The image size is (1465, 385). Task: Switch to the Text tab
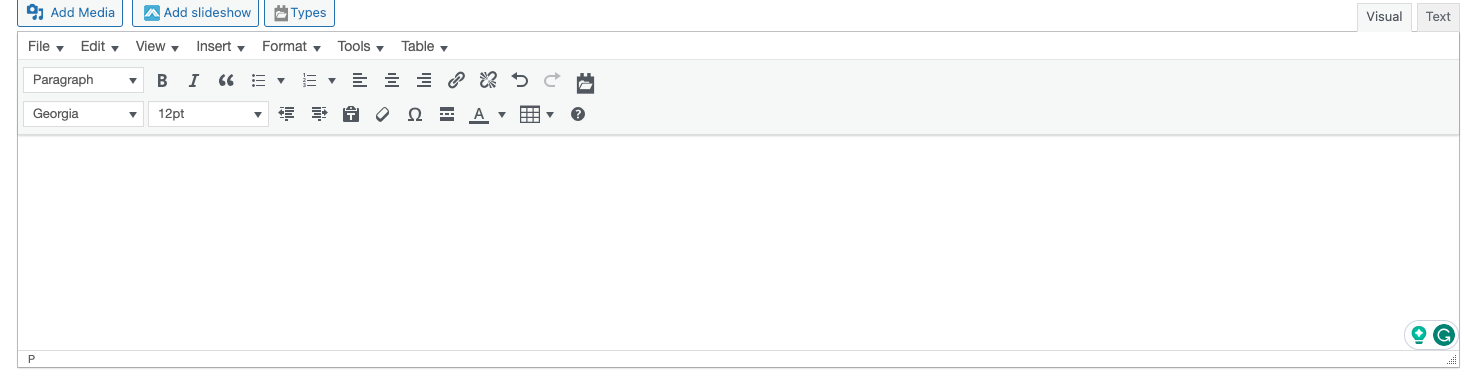tap(1438, 16)
